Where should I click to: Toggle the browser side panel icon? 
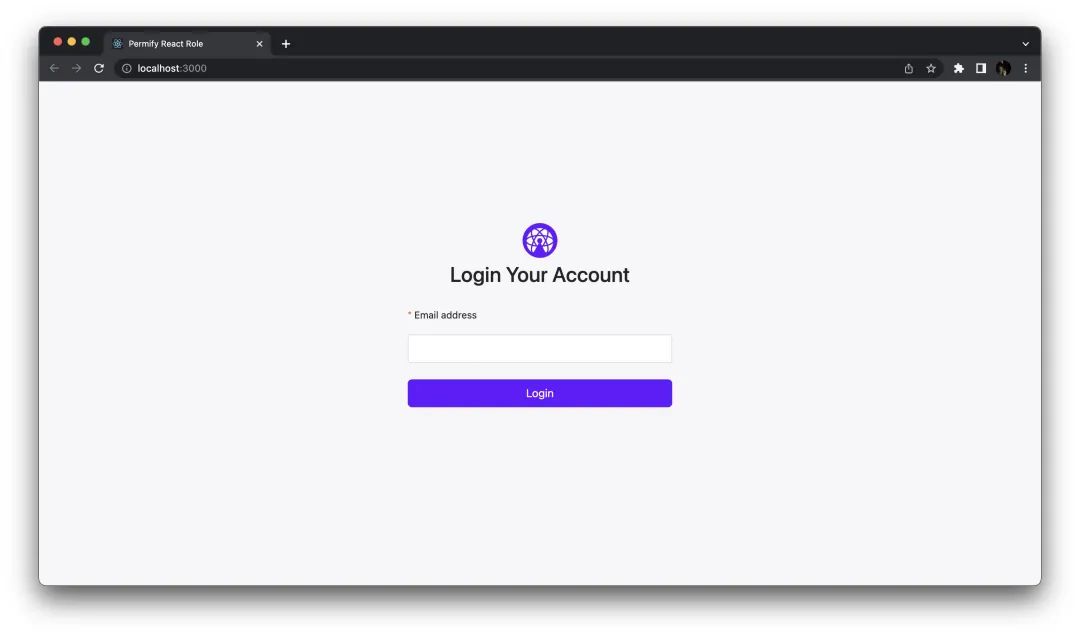[x=981, y=68]
